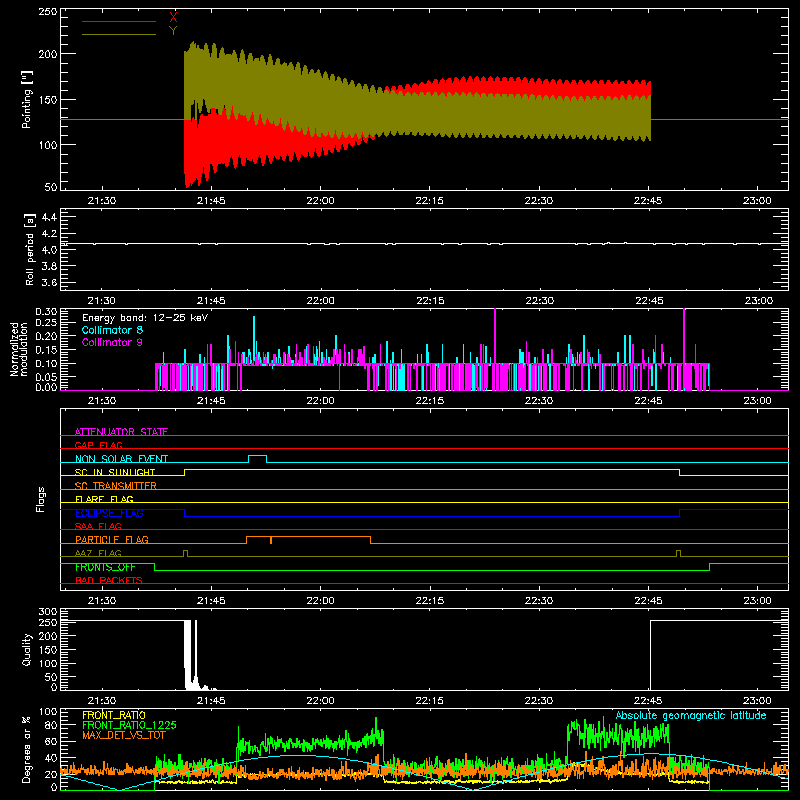Viewport: 800px width, 800px height.
Task: Click the 'Quality' axis title
Action: tap(27, 649)
